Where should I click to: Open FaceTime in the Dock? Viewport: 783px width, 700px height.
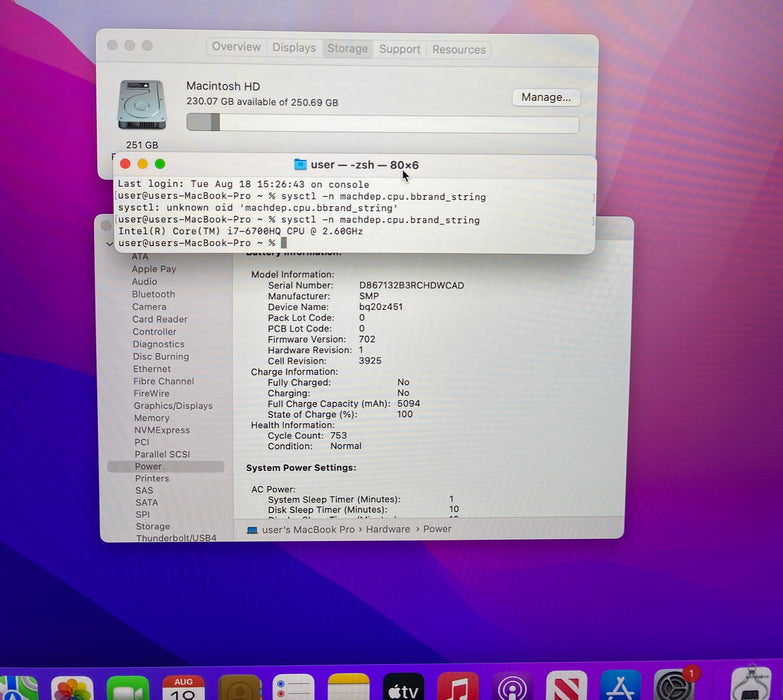128,689
